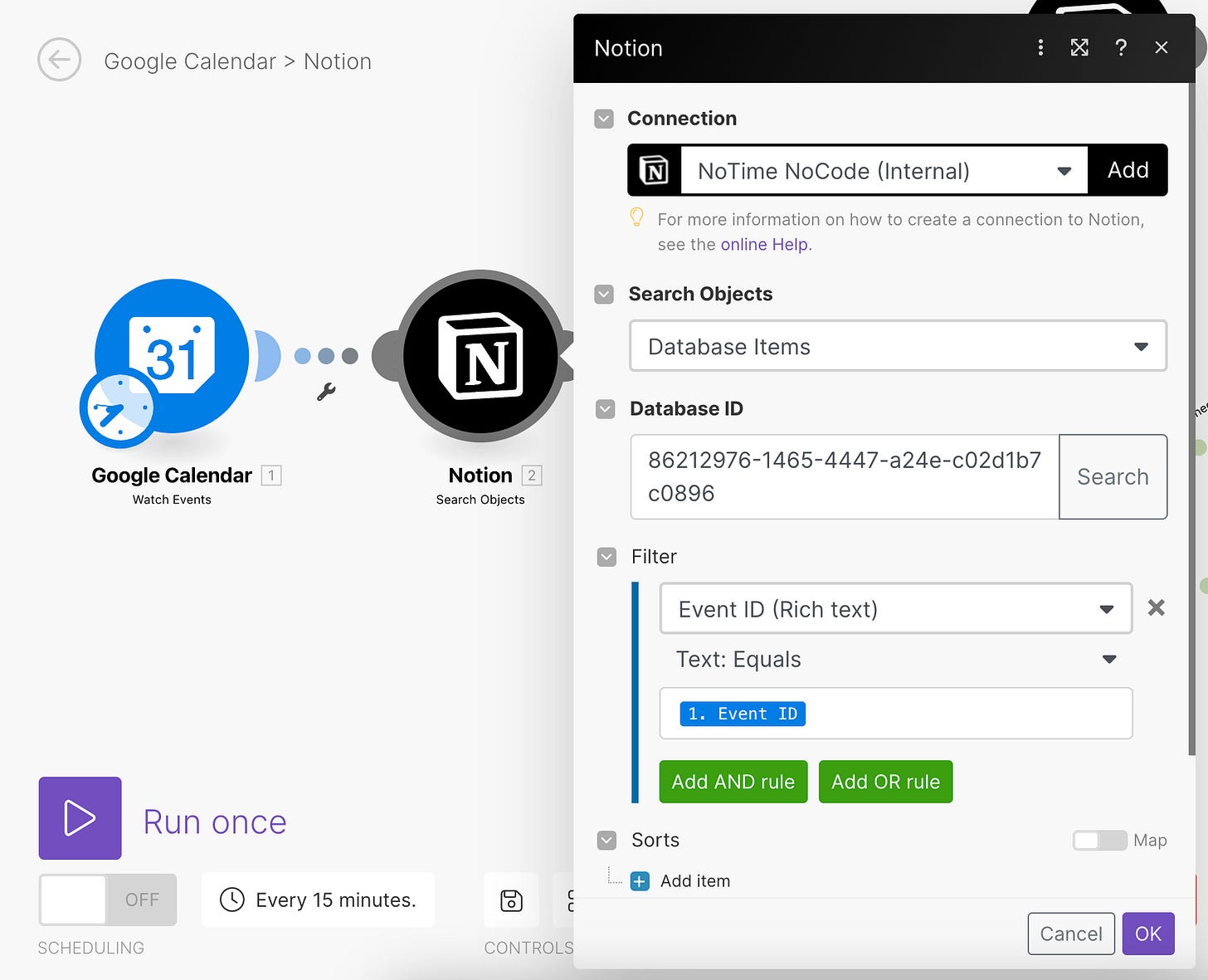
Task: Toggle the Sorts Map switch
Action: pyautogui.click(x=1099, y=841)
